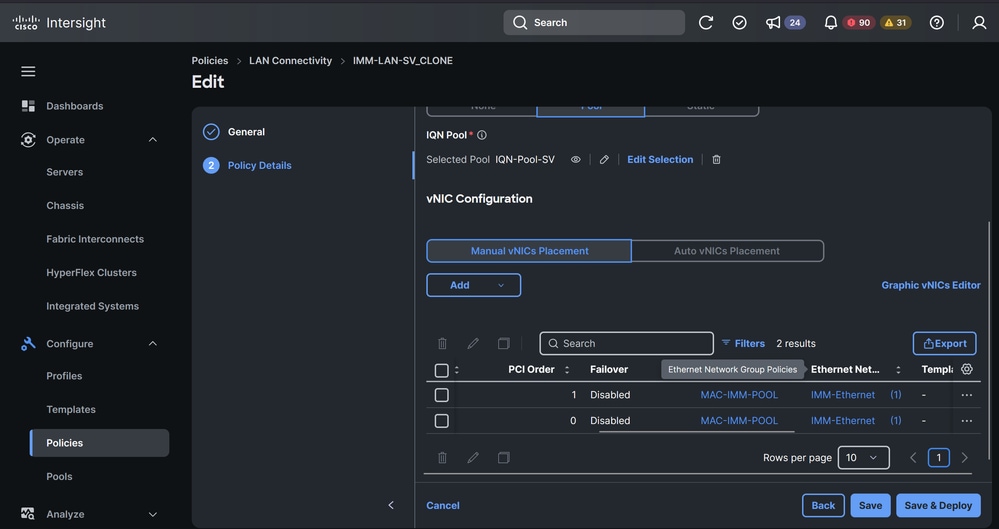The height and width of the screenshot is (529, 999).
Task: Click the Back button
Action: [x=823, y=505]
